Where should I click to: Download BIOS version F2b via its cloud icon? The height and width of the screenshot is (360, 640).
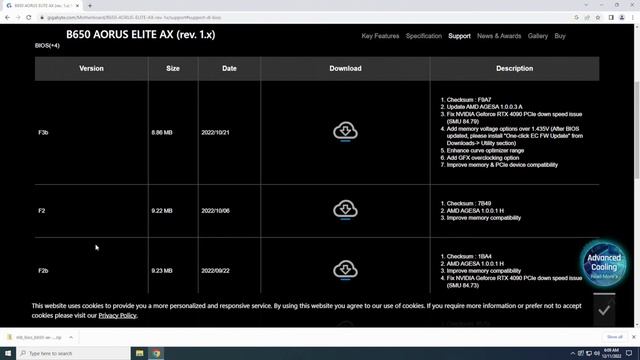(x=345, y=270)
